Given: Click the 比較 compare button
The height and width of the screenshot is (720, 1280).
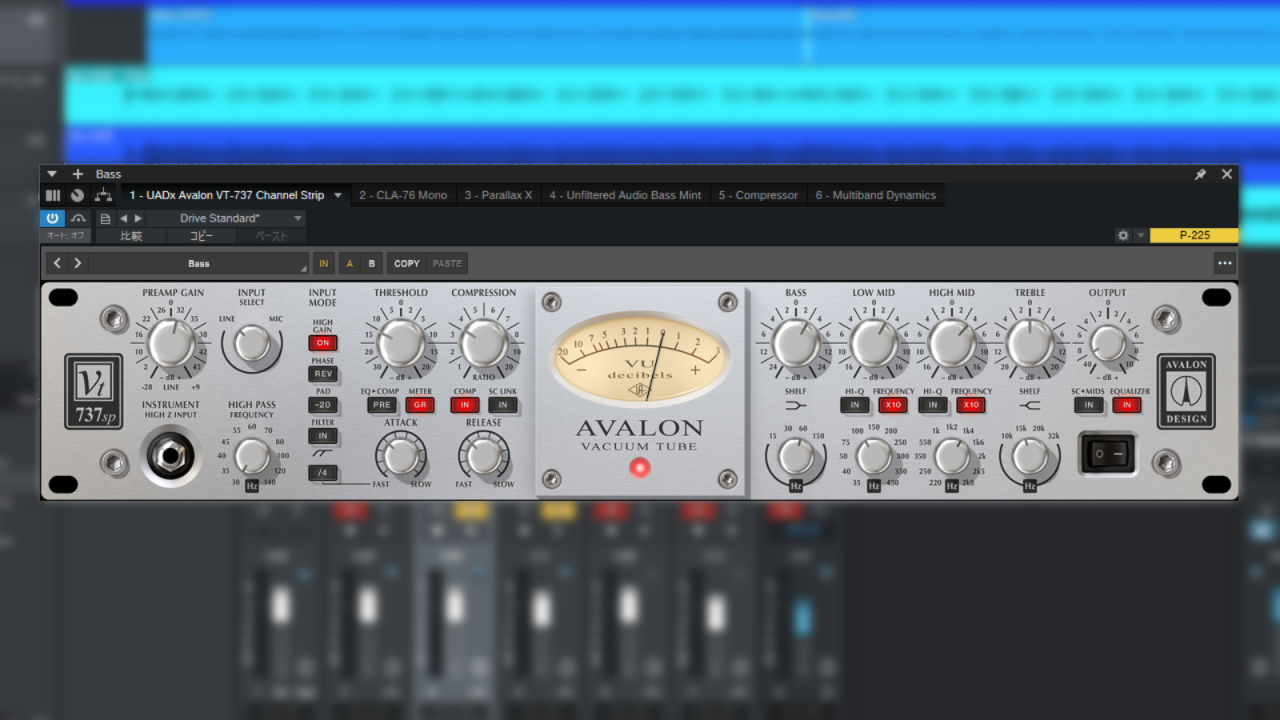Looking at the screenshot, I should click(131, 236).
